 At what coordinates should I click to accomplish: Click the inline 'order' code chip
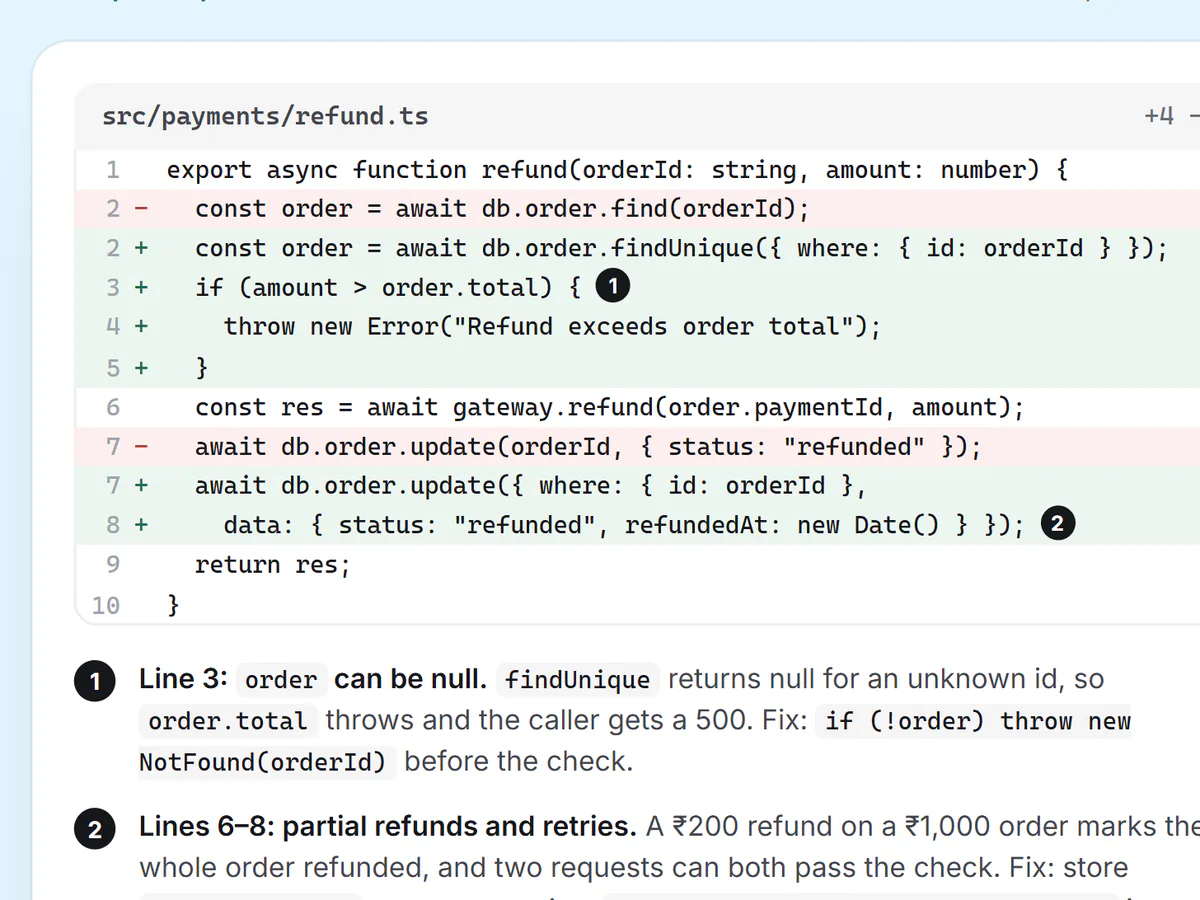281,680
